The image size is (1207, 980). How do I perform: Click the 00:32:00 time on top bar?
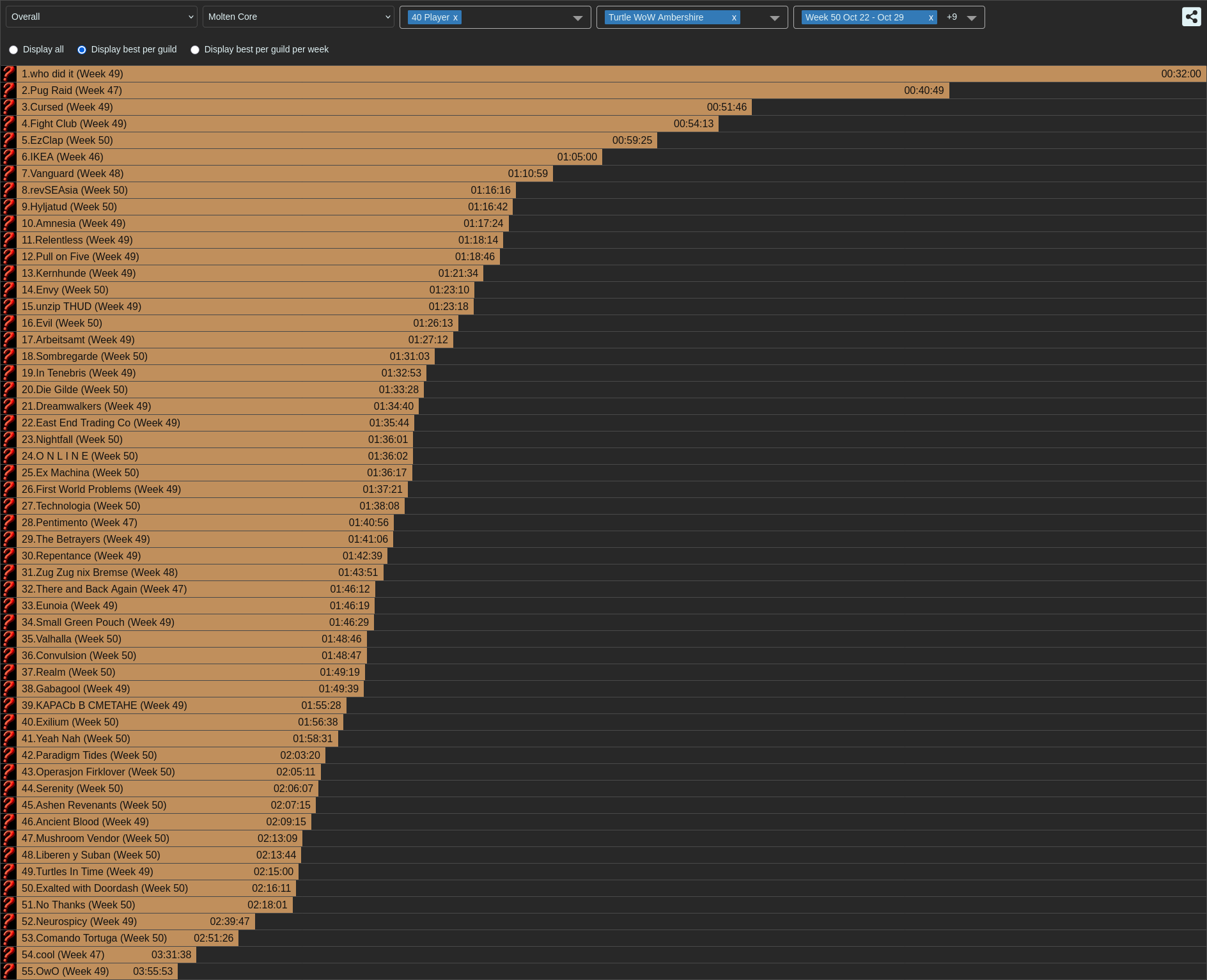click(1181, 74)
